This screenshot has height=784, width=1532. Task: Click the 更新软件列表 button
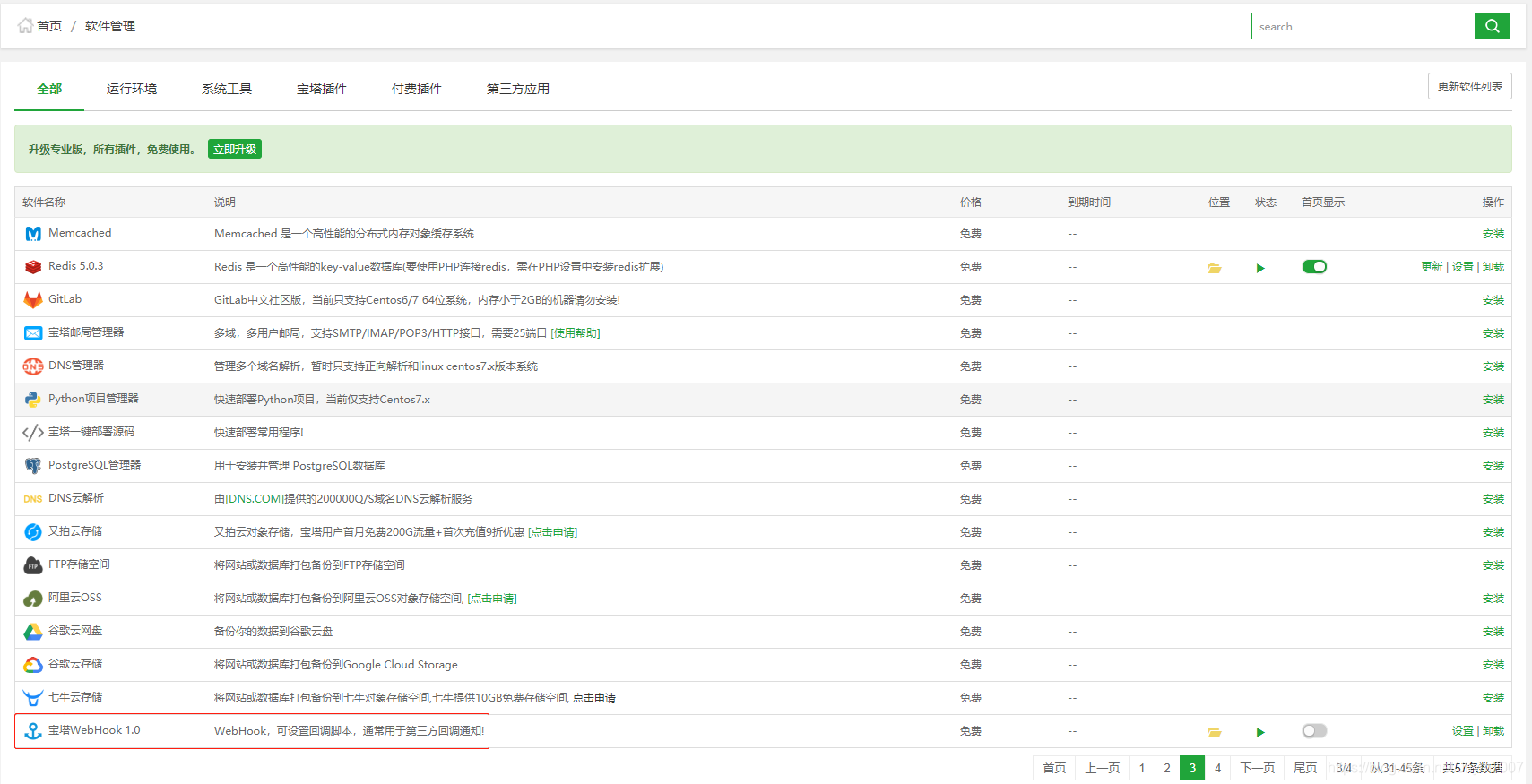pyautogui.click(x=1470, y=86)
